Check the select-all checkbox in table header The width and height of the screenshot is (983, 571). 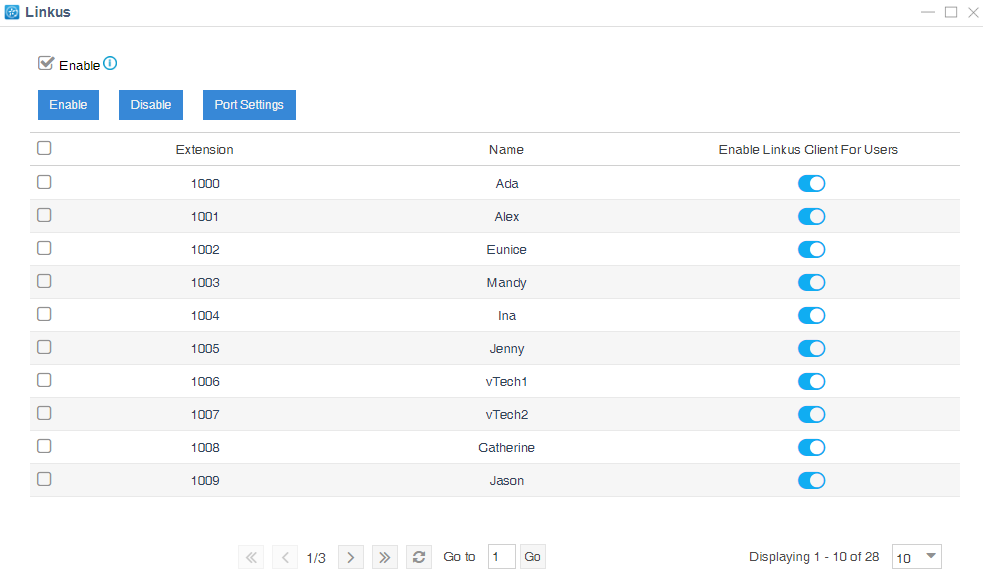pyautogui.click(x=44, y=148)
